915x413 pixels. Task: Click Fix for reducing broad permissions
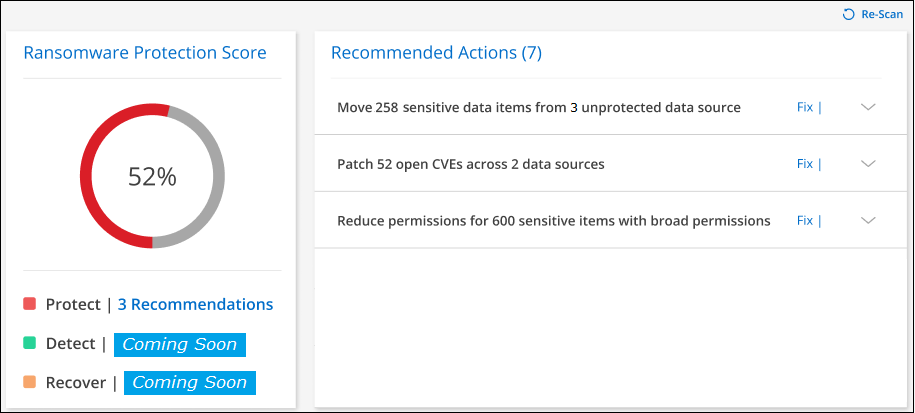pyautogui.click(x=805, y=221)
